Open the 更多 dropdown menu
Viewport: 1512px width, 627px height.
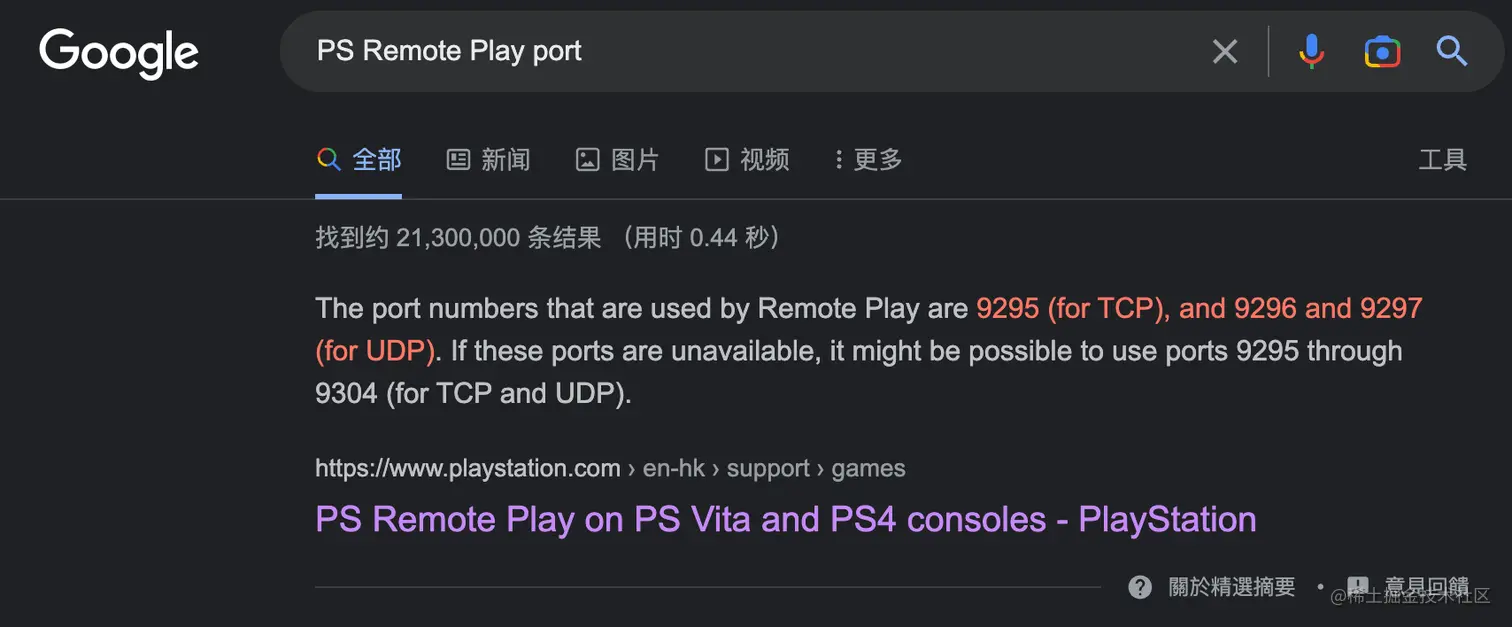866,159
